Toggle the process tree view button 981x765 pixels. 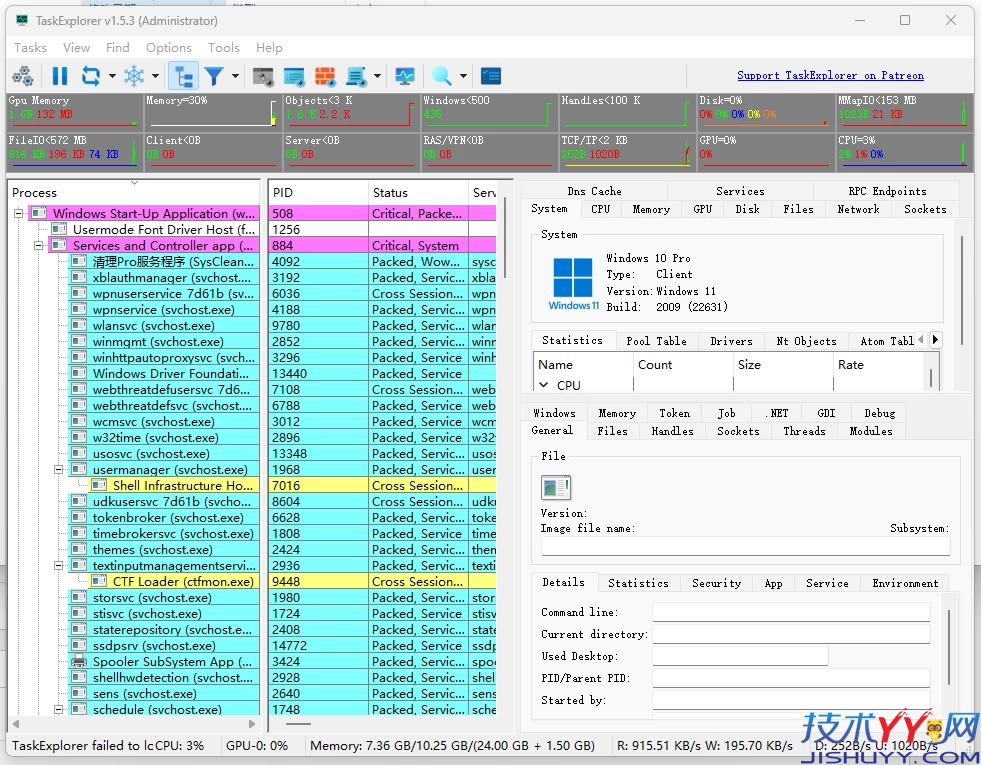183,76
